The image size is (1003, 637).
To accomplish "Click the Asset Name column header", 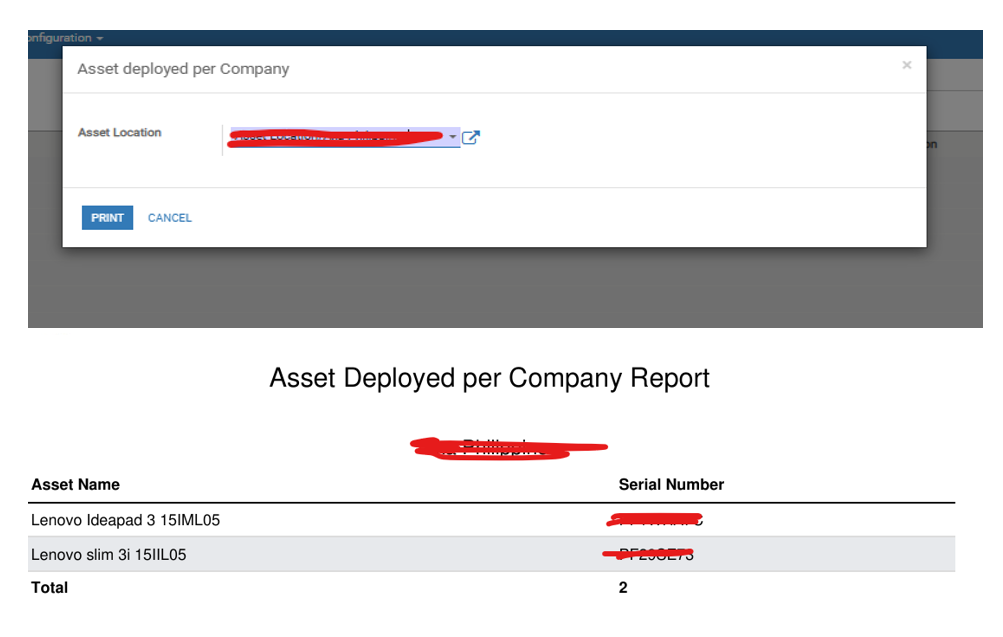I will point(76,485).
